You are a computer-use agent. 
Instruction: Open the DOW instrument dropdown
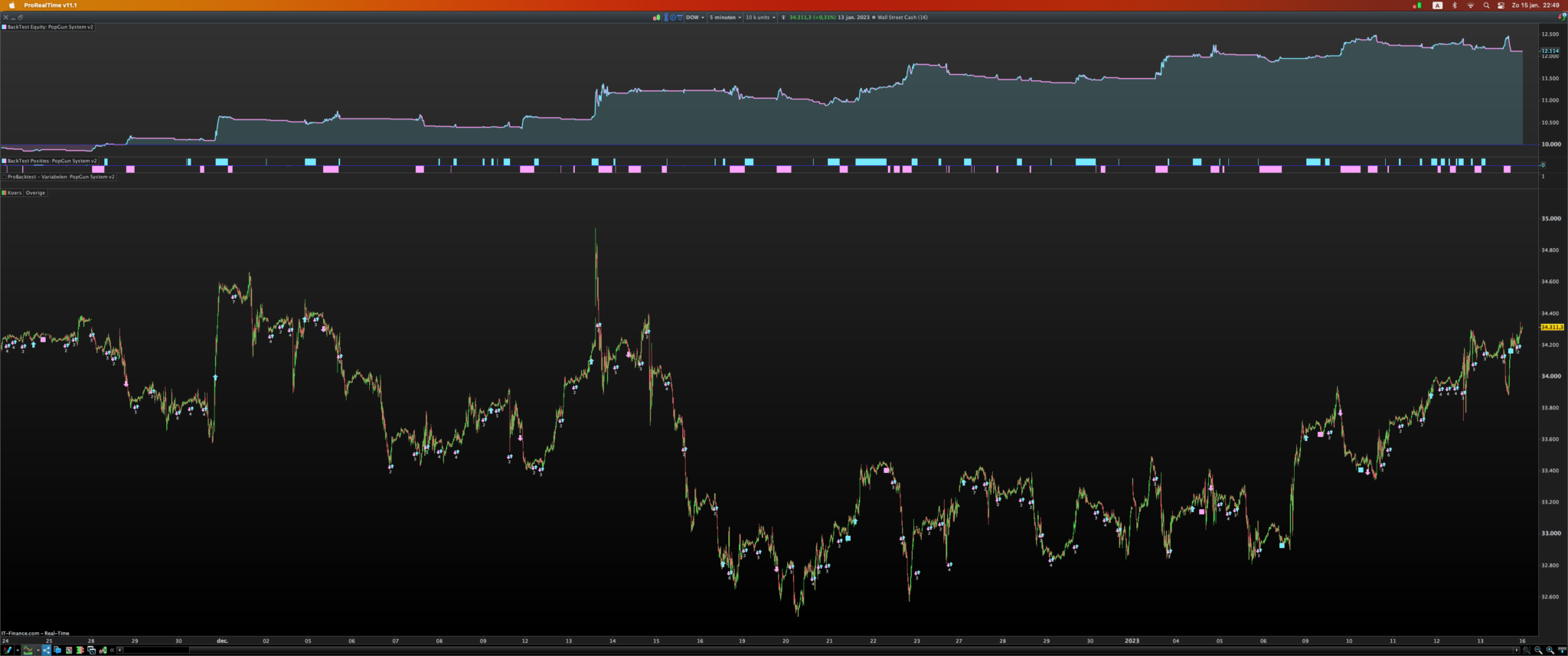(695, 17)
